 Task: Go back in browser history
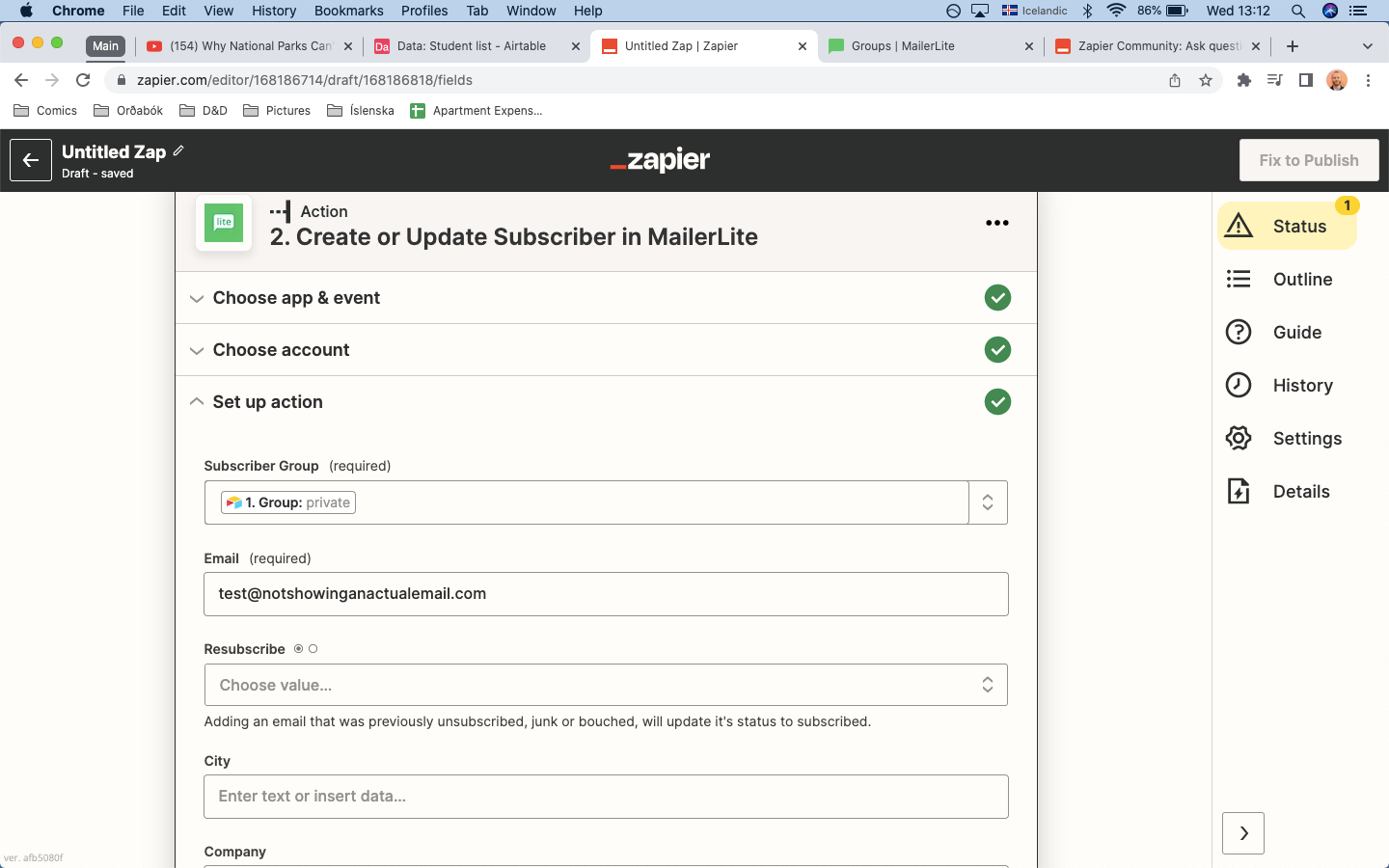[x=21, y=80]
